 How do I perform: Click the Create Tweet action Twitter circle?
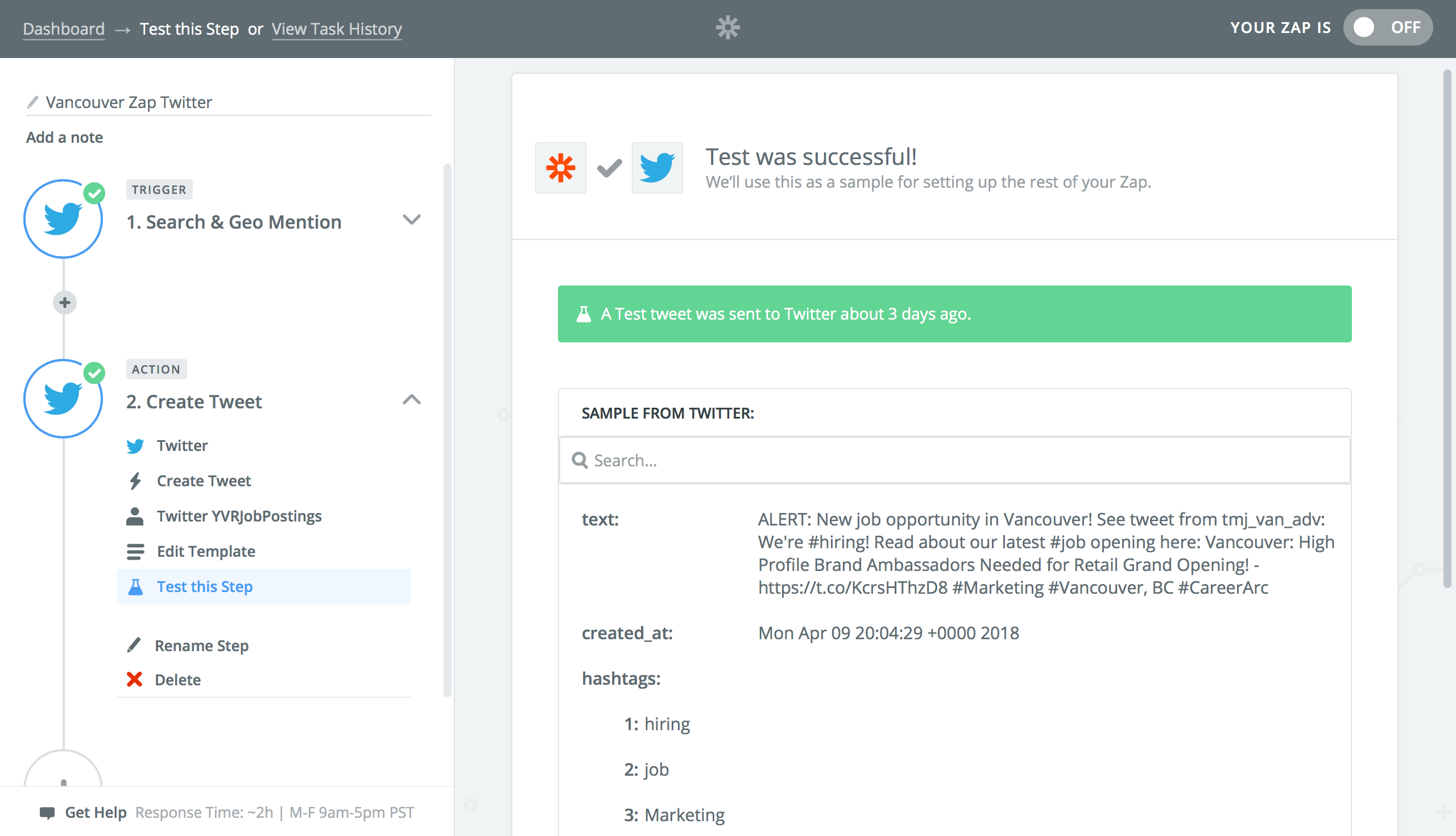tap(63, 399)
